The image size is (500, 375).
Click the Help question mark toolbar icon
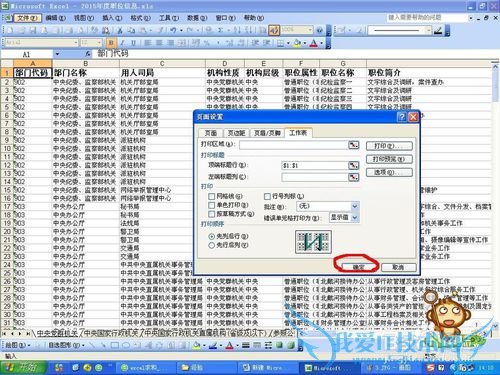[x=319, y=30]
